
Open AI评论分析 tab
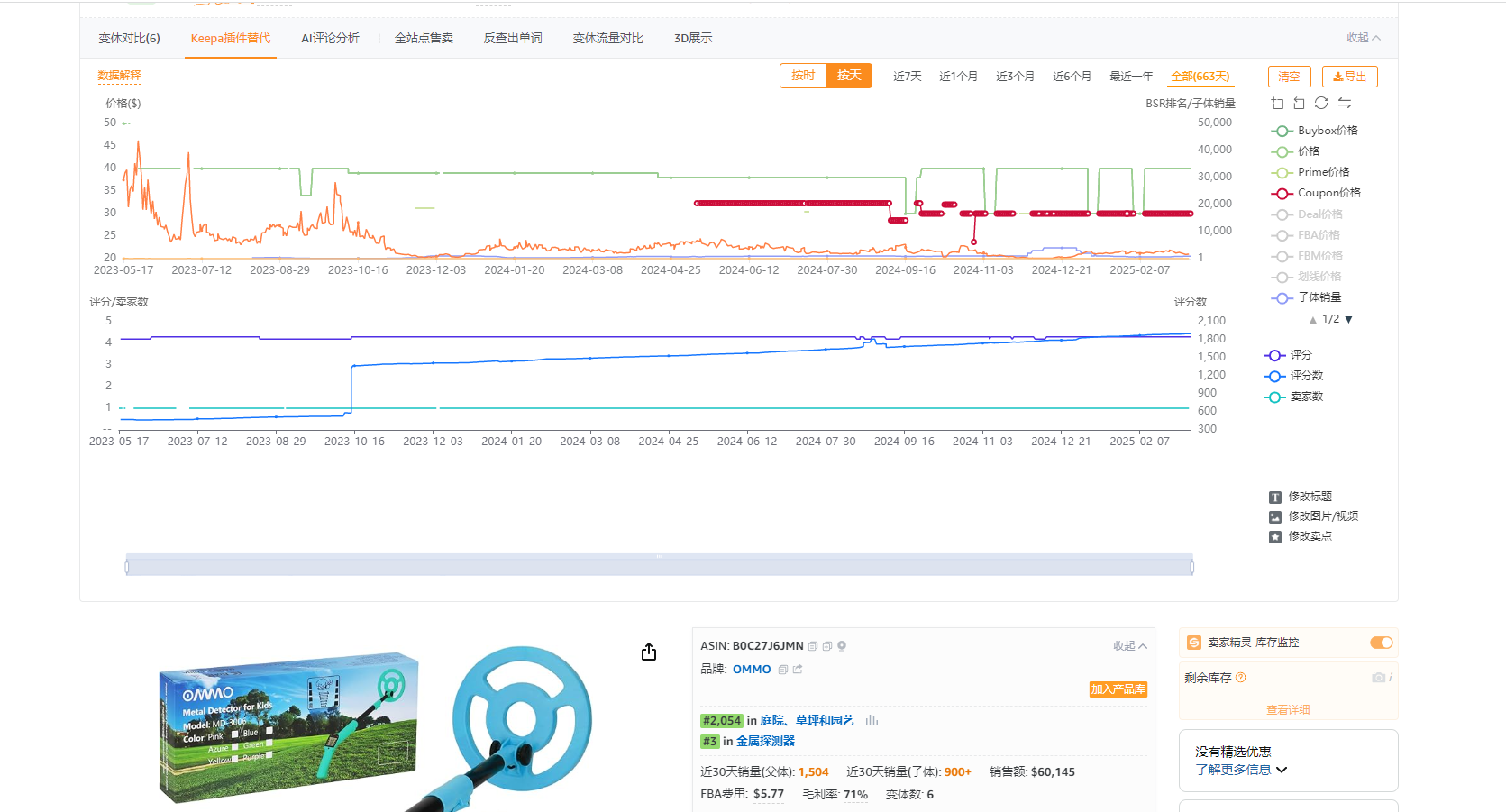point(330,38)
